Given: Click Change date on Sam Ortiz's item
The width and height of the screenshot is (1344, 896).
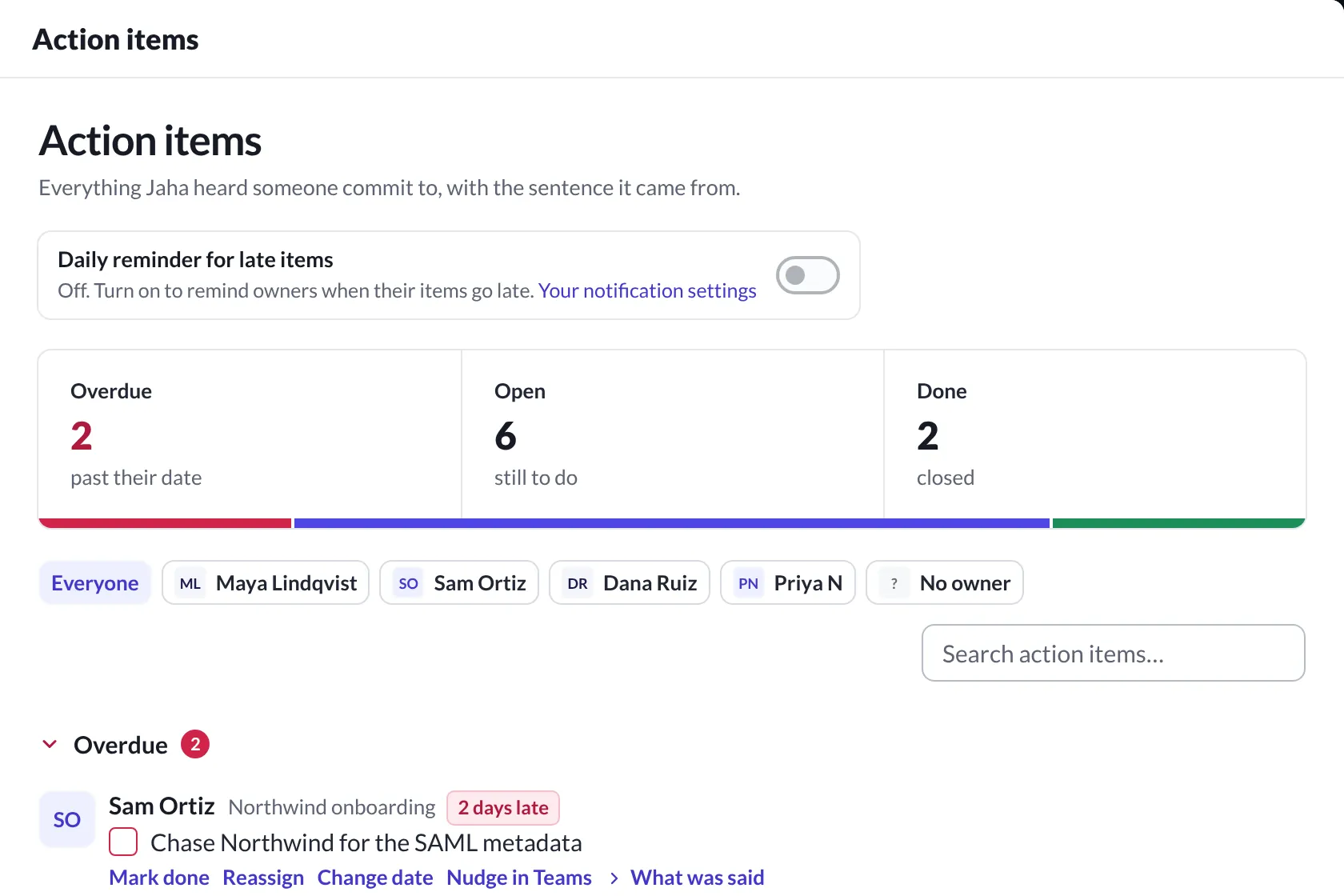Looking at the screenshot, I should (x=375, y=878).
